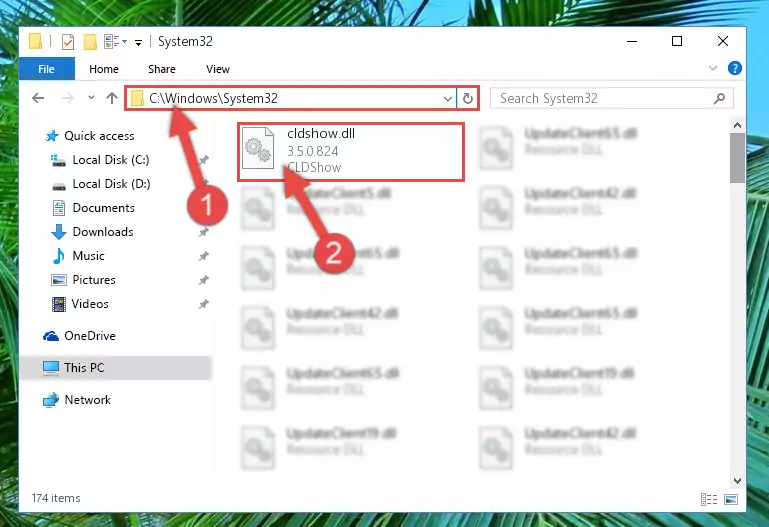Click the Explorer folder icon in title bar
Screen dimensions: 769x527
click(35, 42)
